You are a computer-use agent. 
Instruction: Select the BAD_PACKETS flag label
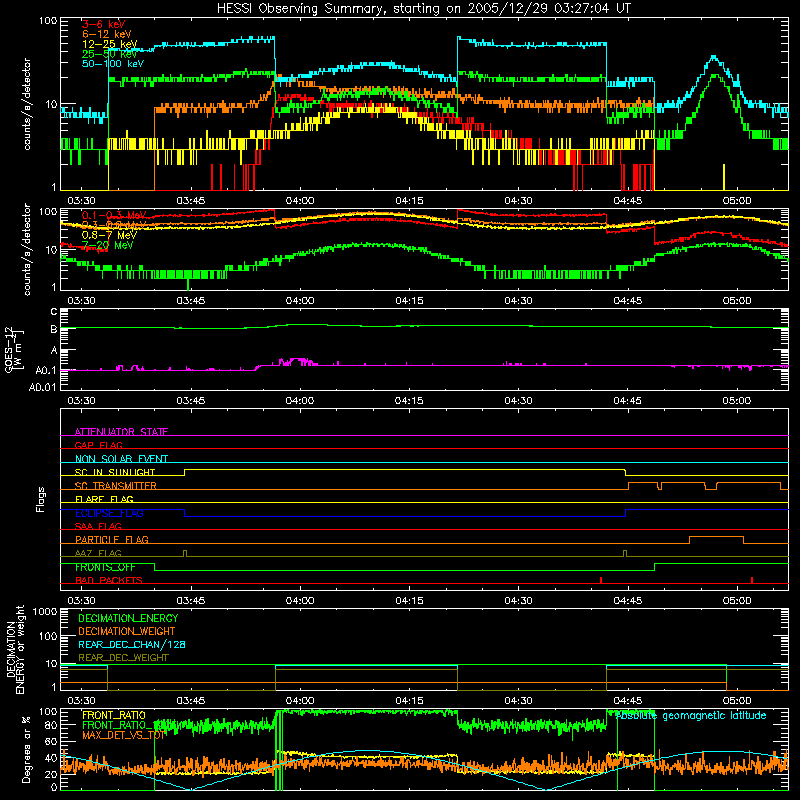(x=109, y=580)
